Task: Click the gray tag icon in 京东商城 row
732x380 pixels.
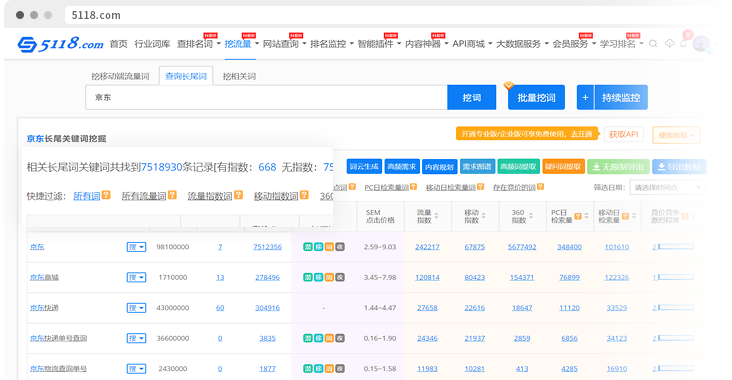Action: (340, 277)
